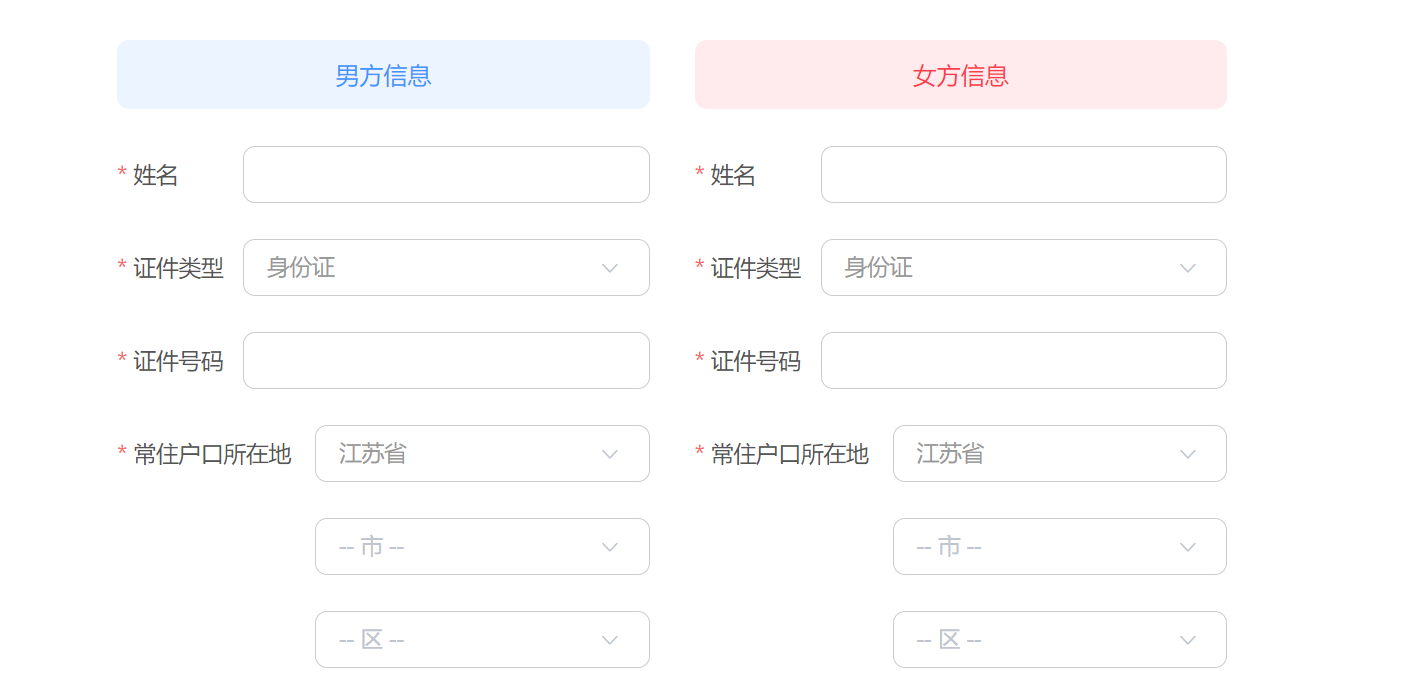The image size is (1414, 685).
Task: Click chevron arrow in male province select
Action: coord(610,454)
